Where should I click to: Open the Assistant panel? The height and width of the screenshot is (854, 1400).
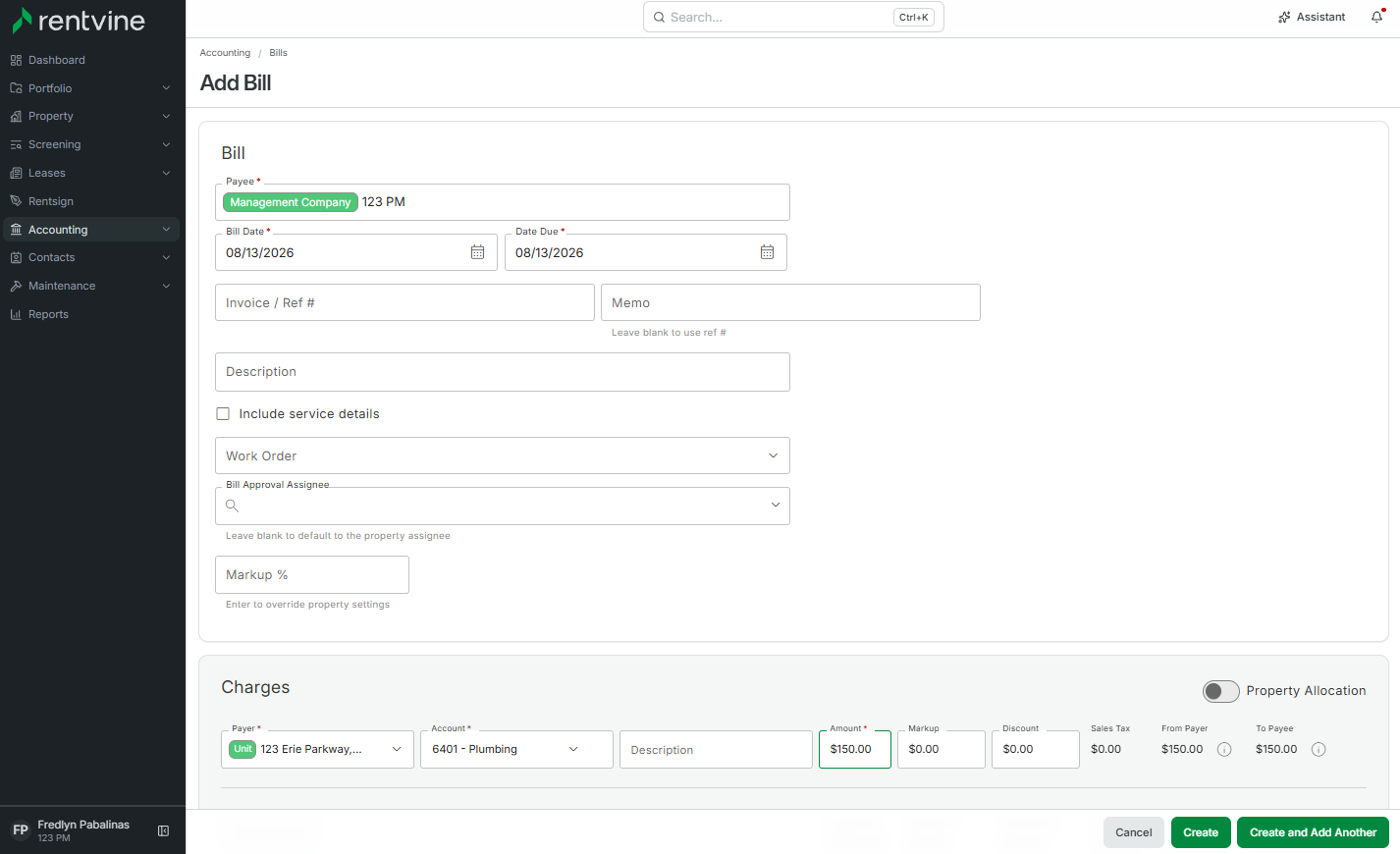coord(1312,17)
